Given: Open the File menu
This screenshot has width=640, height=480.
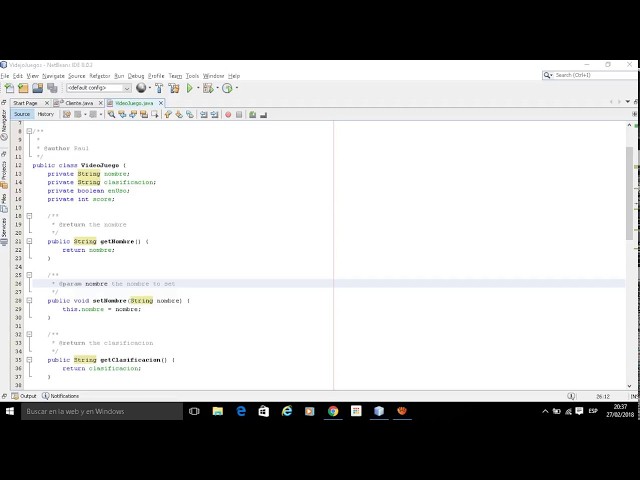Looking at the screenshot, I should pos(5,76).
